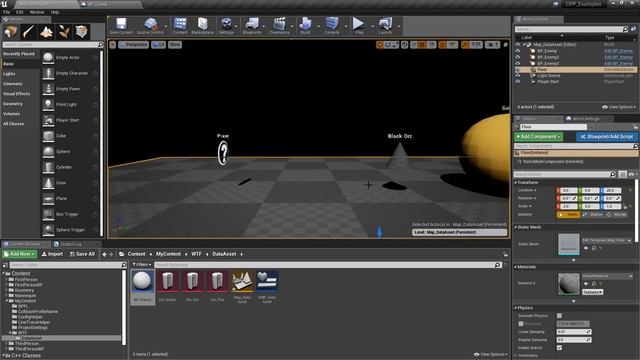Click the Static Mesh preview thumbnail
640x360 pixels.
[x=569, y=244]
